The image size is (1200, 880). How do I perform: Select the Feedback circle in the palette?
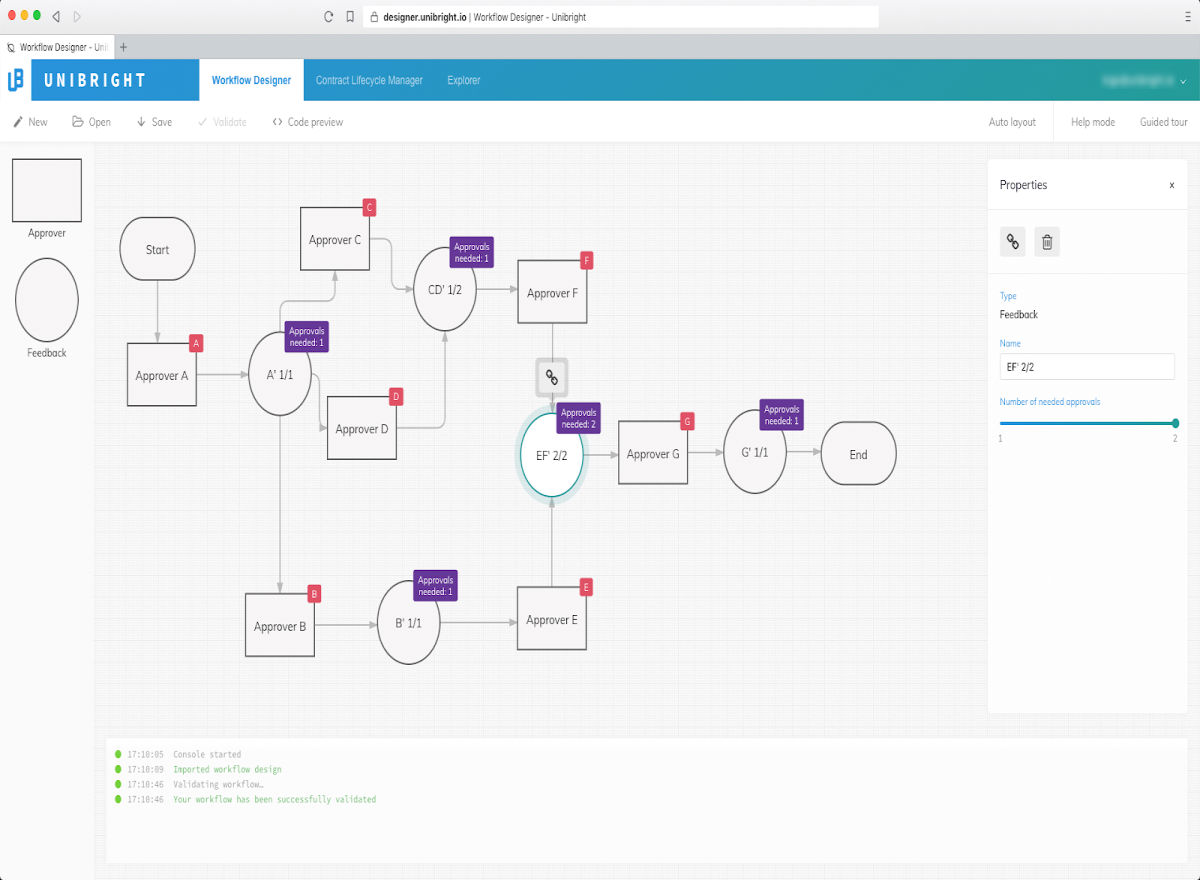(x=47, y=299)
